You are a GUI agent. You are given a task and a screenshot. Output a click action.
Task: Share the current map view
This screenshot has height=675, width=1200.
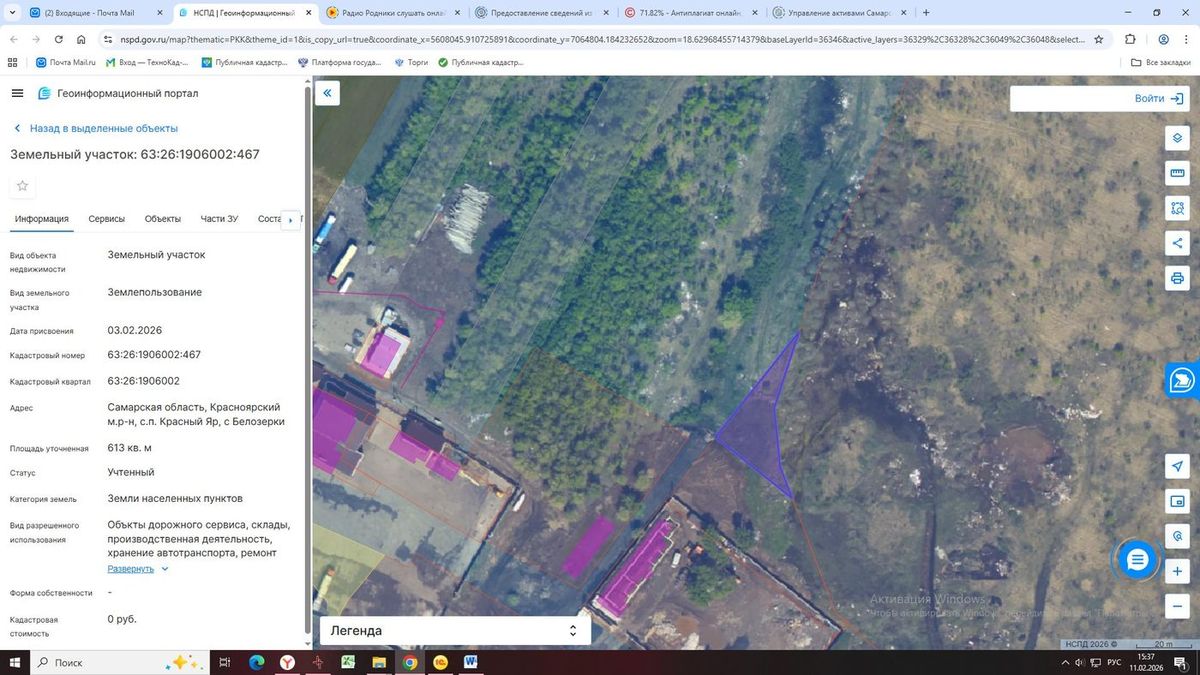coord(1177,243)
